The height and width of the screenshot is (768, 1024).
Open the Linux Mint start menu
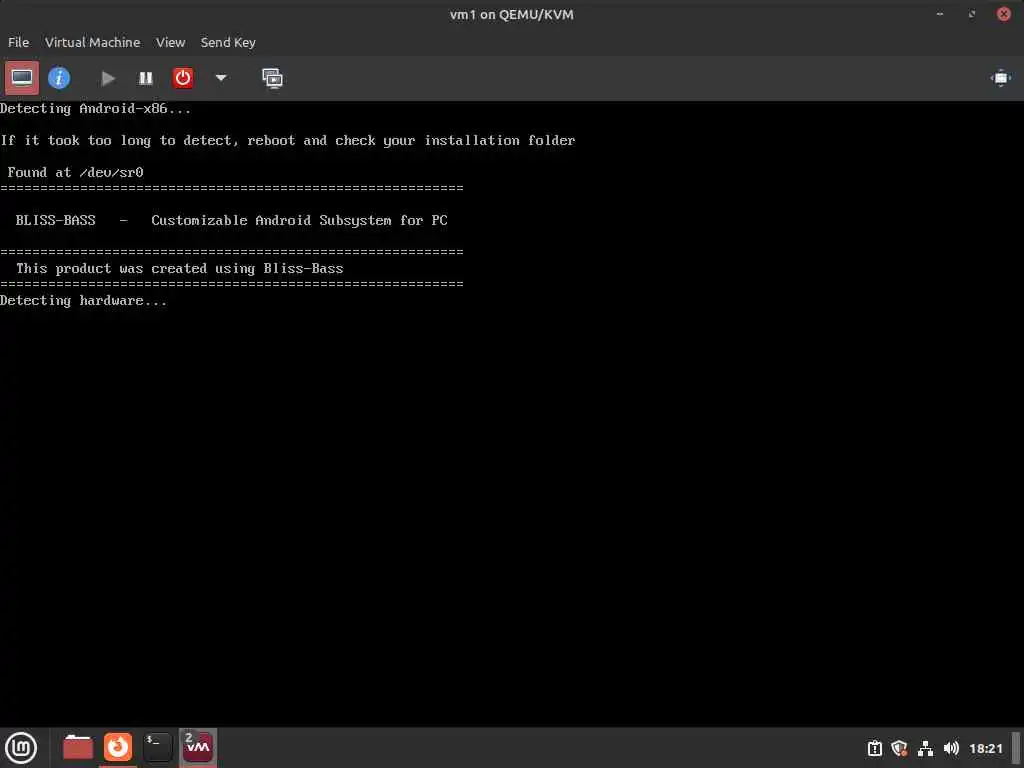click(x=21, y=748)
